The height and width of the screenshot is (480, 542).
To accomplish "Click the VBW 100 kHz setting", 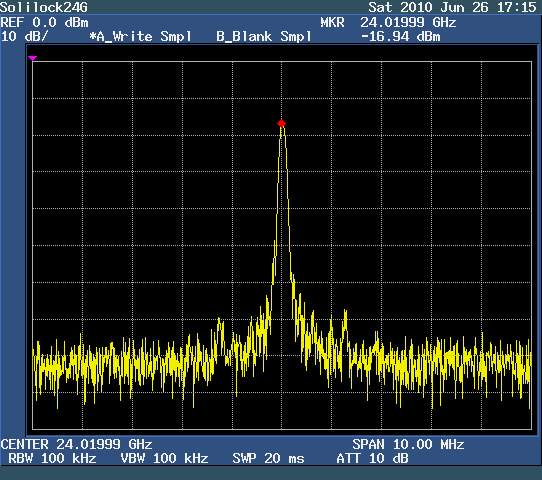I will click(x=165, y=459).
